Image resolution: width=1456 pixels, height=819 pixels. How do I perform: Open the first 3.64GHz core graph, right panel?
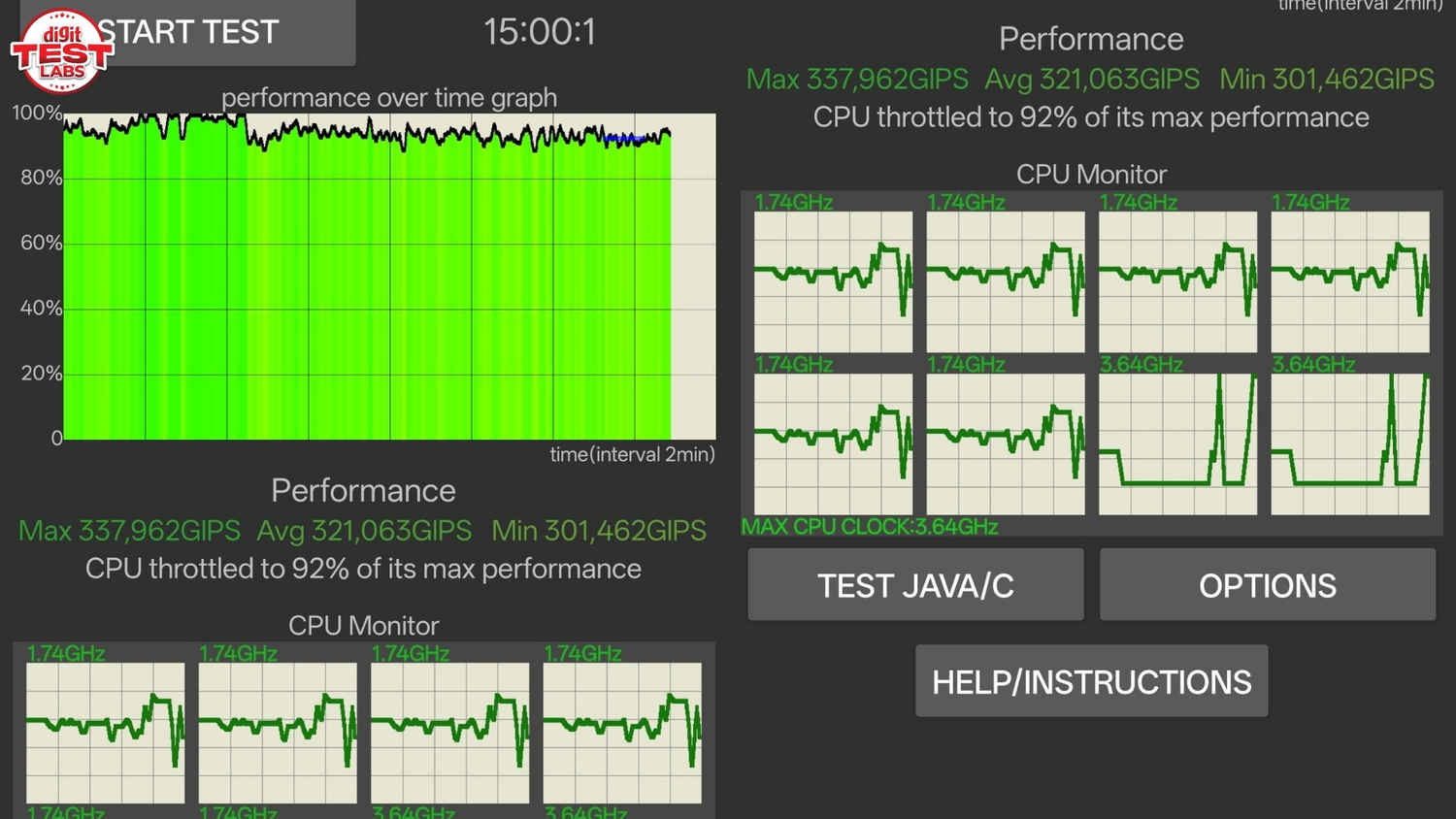pos(1177,443)
